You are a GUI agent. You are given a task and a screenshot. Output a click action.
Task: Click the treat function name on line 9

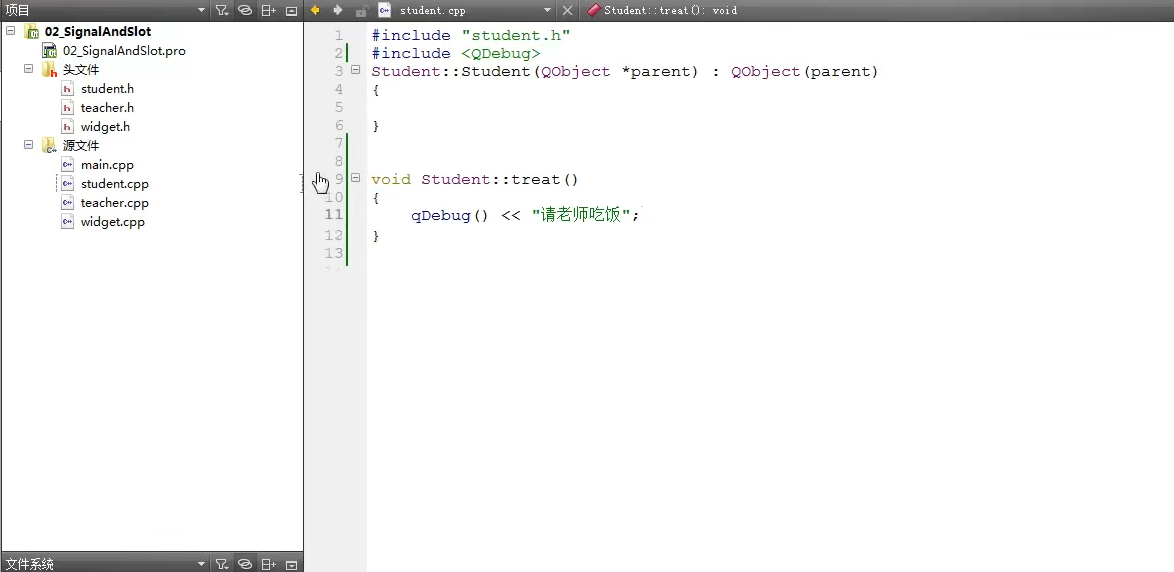click(536, 180)
